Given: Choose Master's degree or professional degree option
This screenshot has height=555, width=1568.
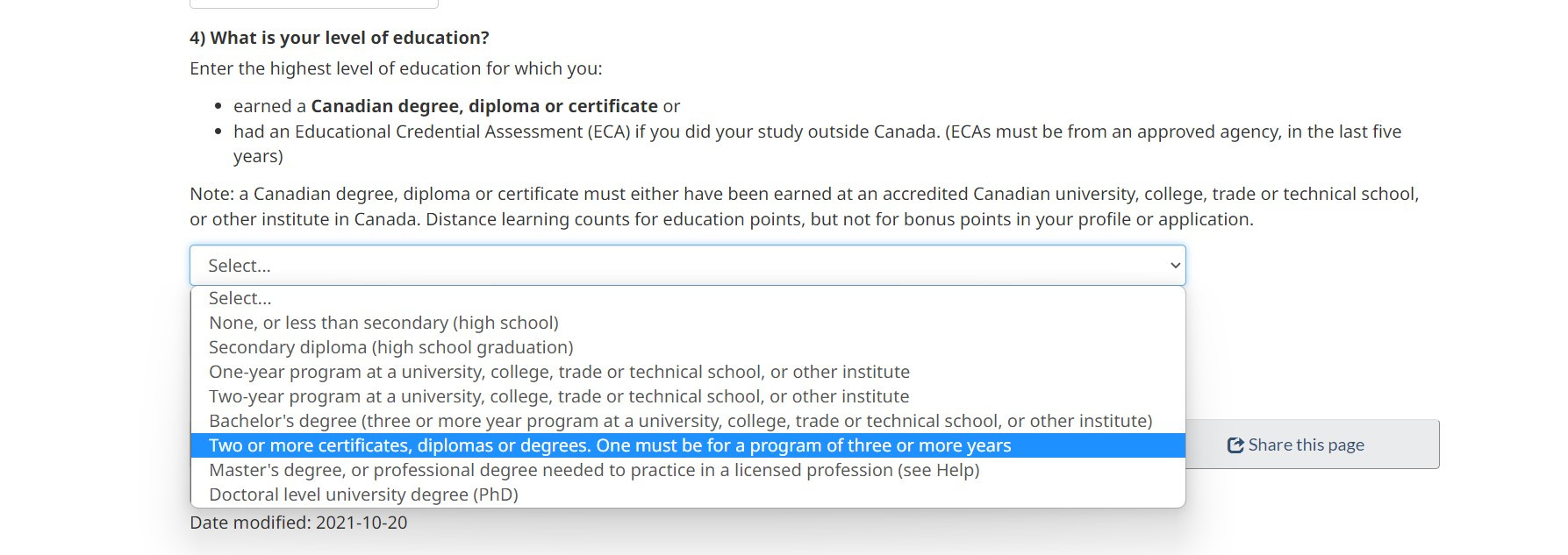Looking at the screenshot, I should tap(594, 470).
